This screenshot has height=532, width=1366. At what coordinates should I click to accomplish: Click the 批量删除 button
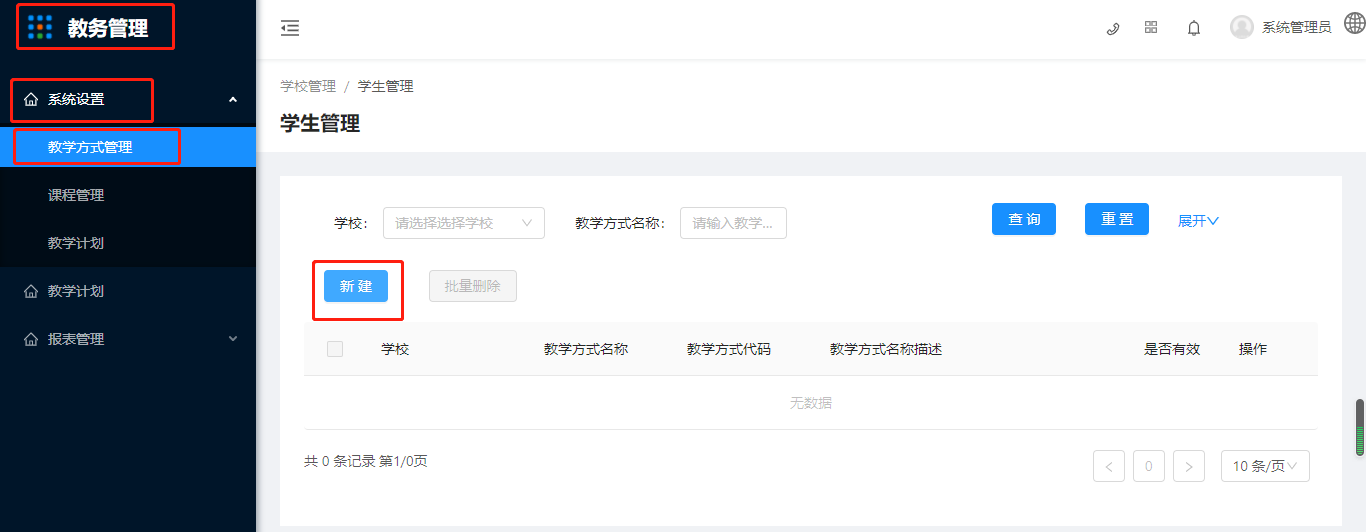coord(473,286)
